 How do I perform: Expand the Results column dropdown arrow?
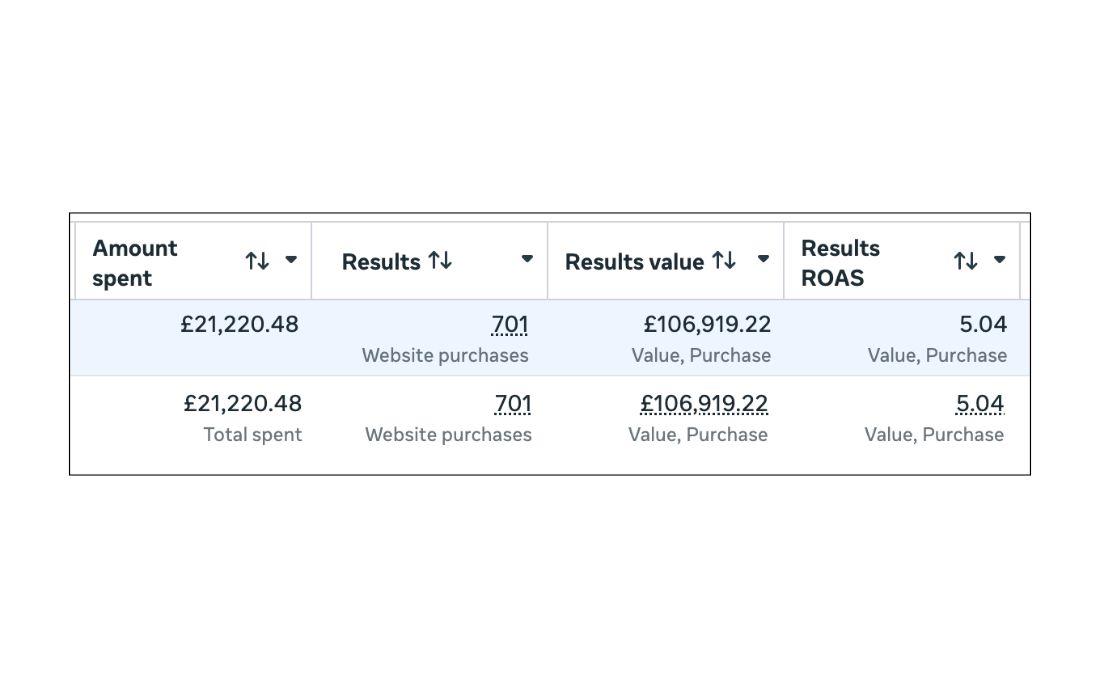527,260
